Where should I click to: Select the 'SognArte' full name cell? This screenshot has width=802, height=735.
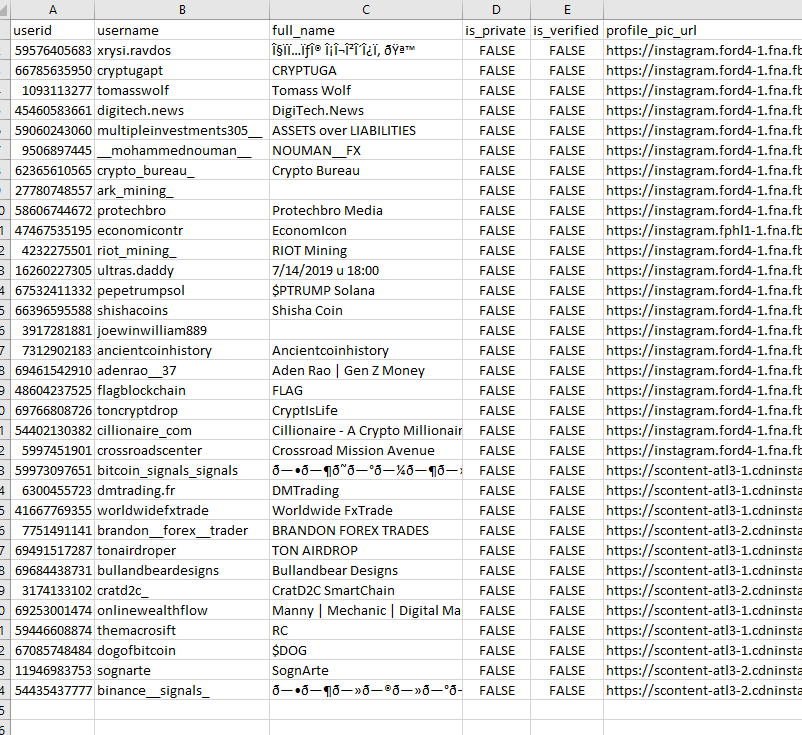(366, 670)
